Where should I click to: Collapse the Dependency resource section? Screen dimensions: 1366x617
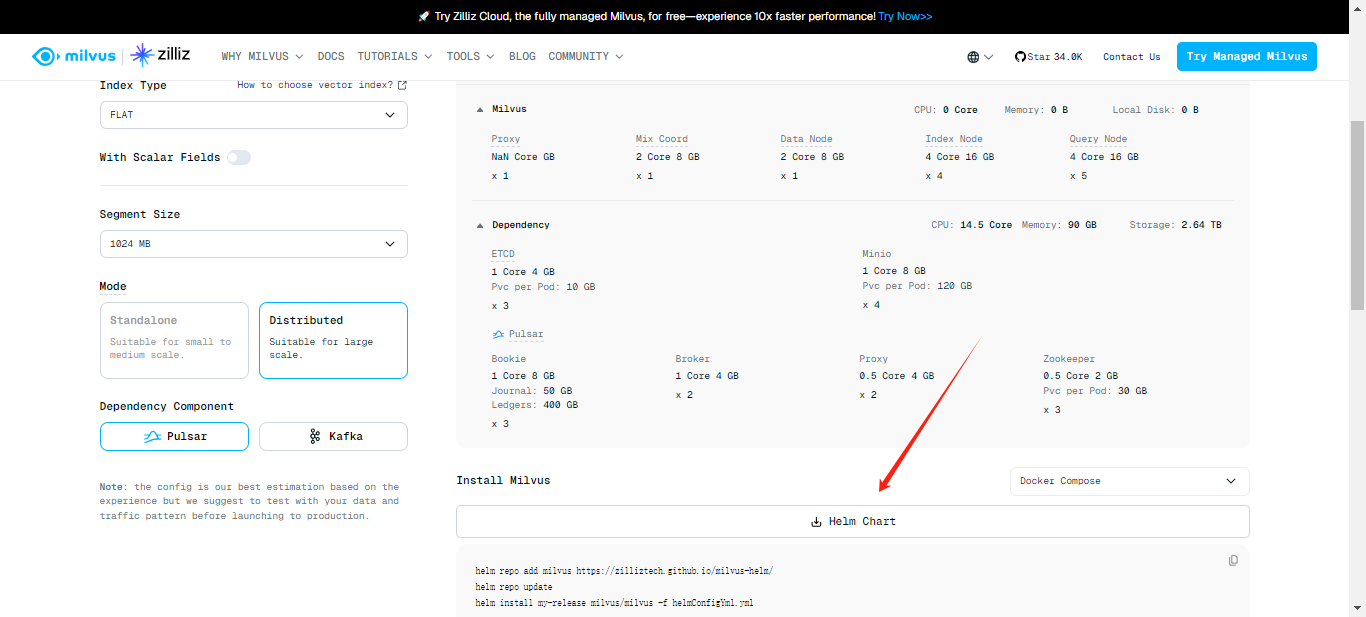point(480,225)
